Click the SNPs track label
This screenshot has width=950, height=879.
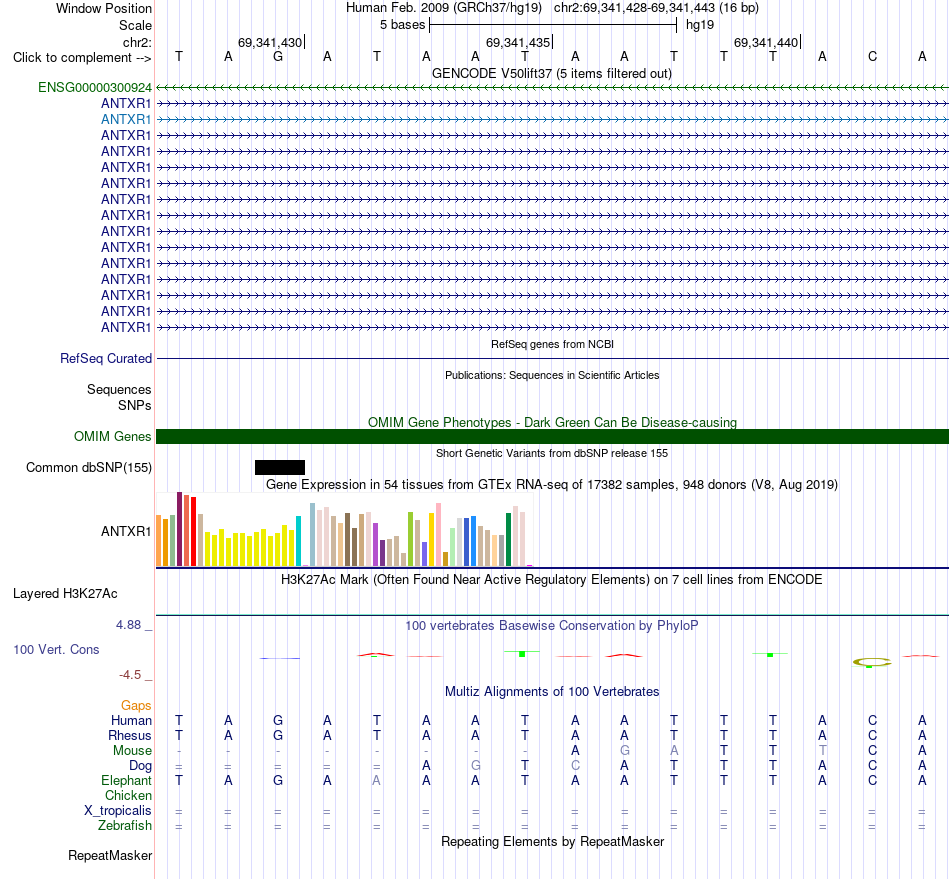(135, 405)
